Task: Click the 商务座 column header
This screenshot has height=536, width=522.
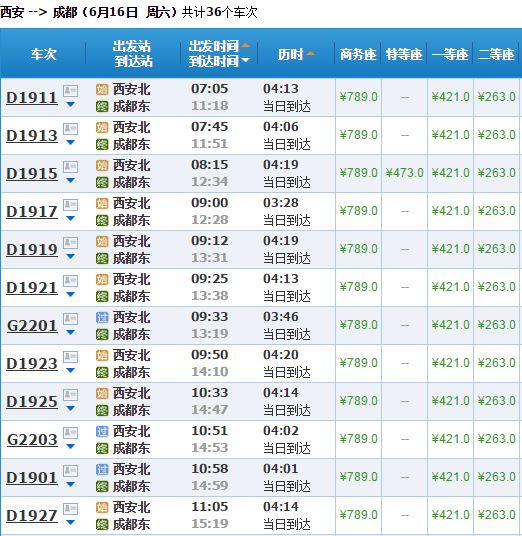Action: (x=358, y=54)
